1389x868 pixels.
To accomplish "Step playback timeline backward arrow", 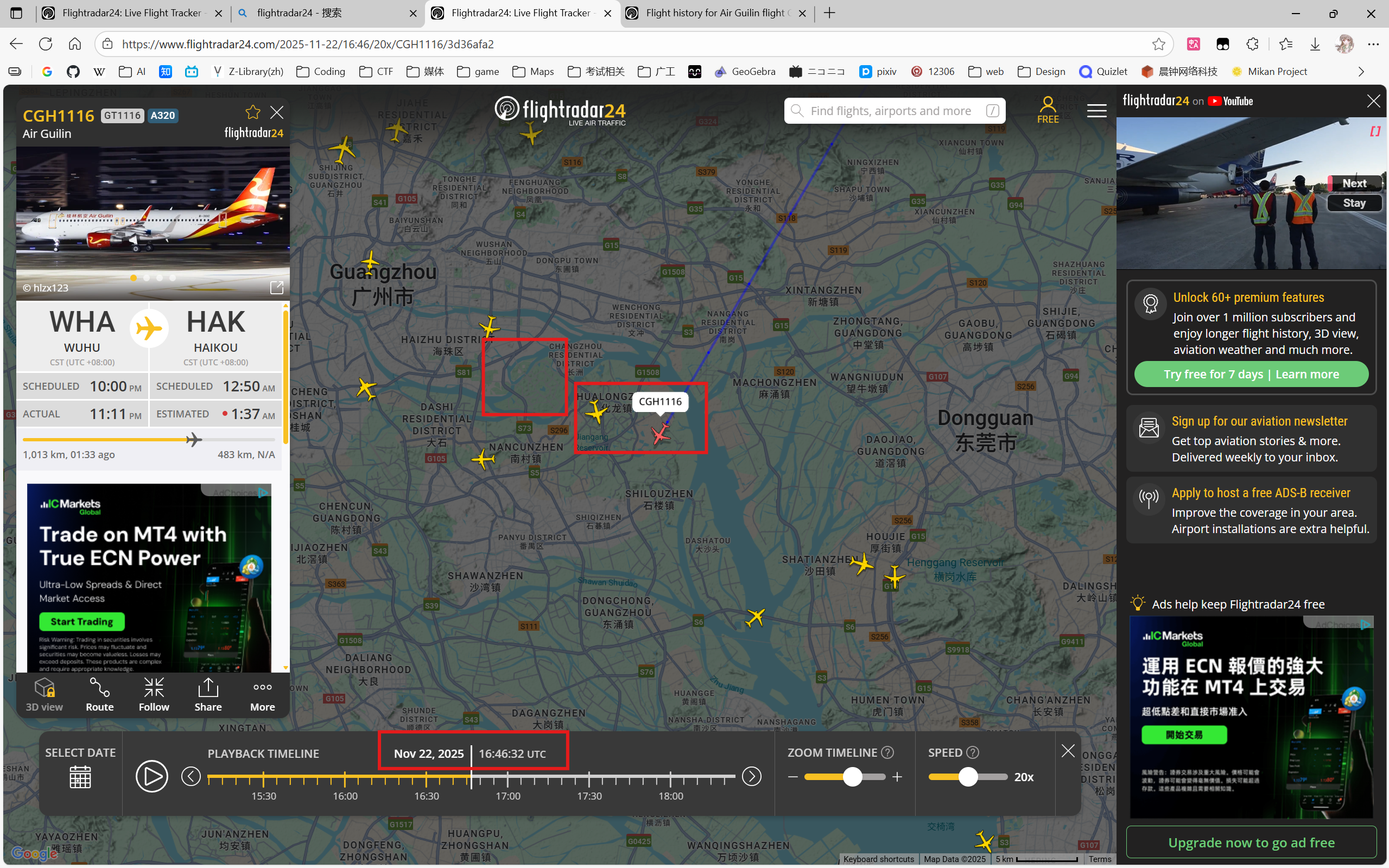I will [191, 777].
